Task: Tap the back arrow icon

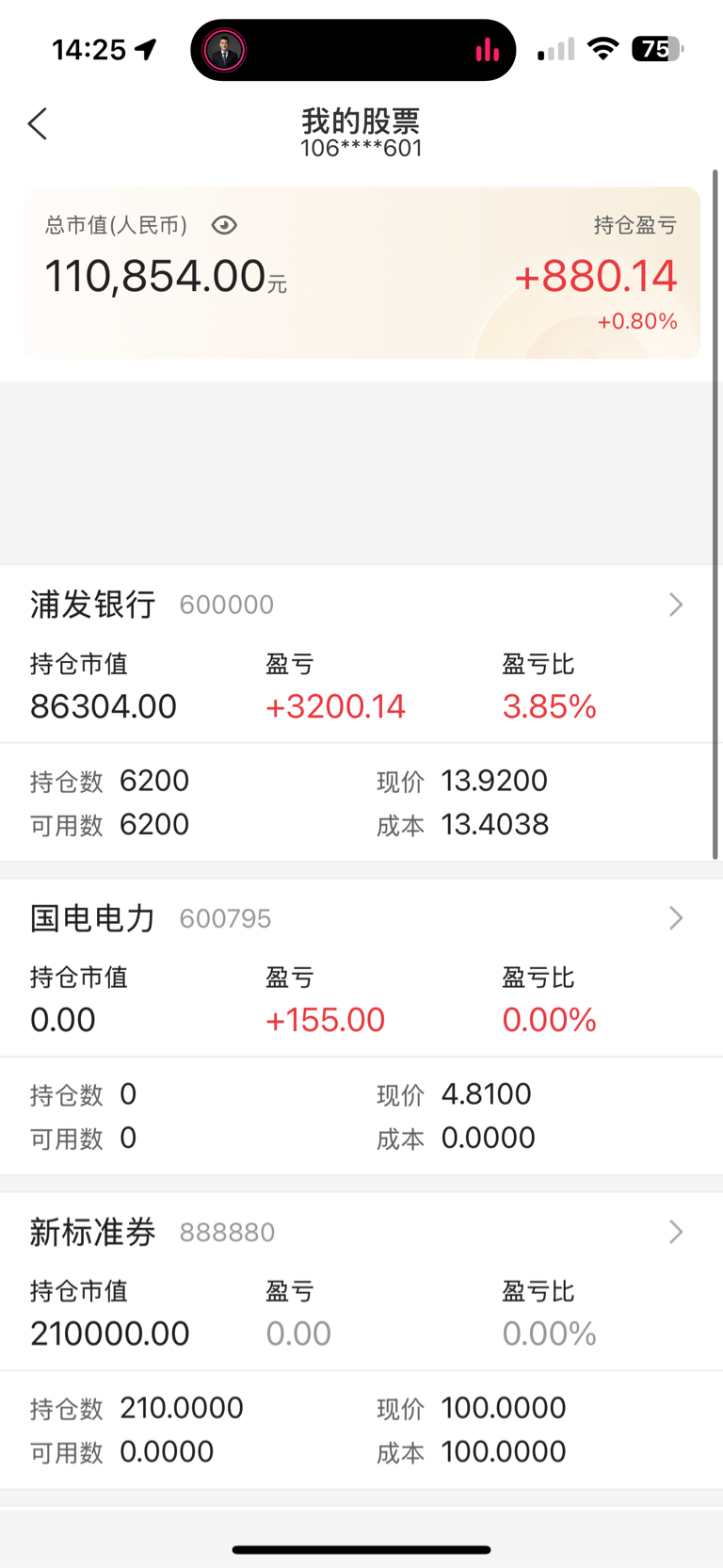Action: click(x=38, y=123)
